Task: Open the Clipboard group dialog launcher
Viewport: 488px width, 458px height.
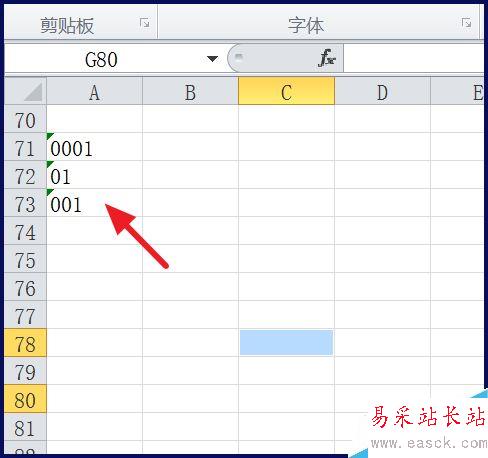Action: pos(144,23)
